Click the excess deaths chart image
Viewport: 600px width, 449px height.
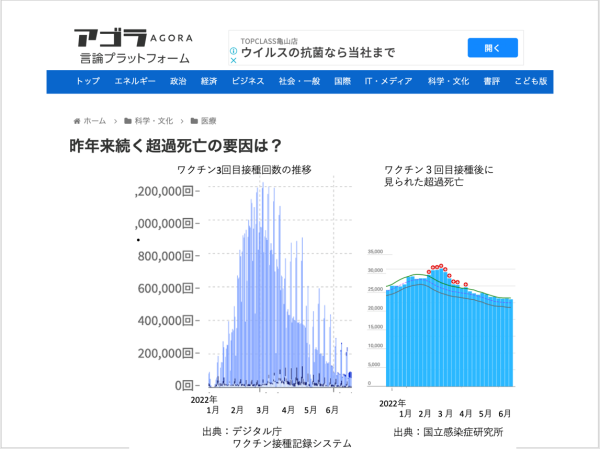440,331
